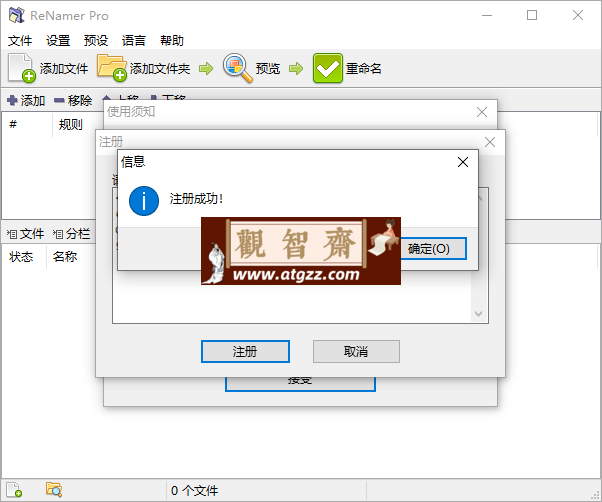This screenshot has width=602, height=502.
Task: Click the 接受 button in 使用须知 window
Action: [300, 384]
